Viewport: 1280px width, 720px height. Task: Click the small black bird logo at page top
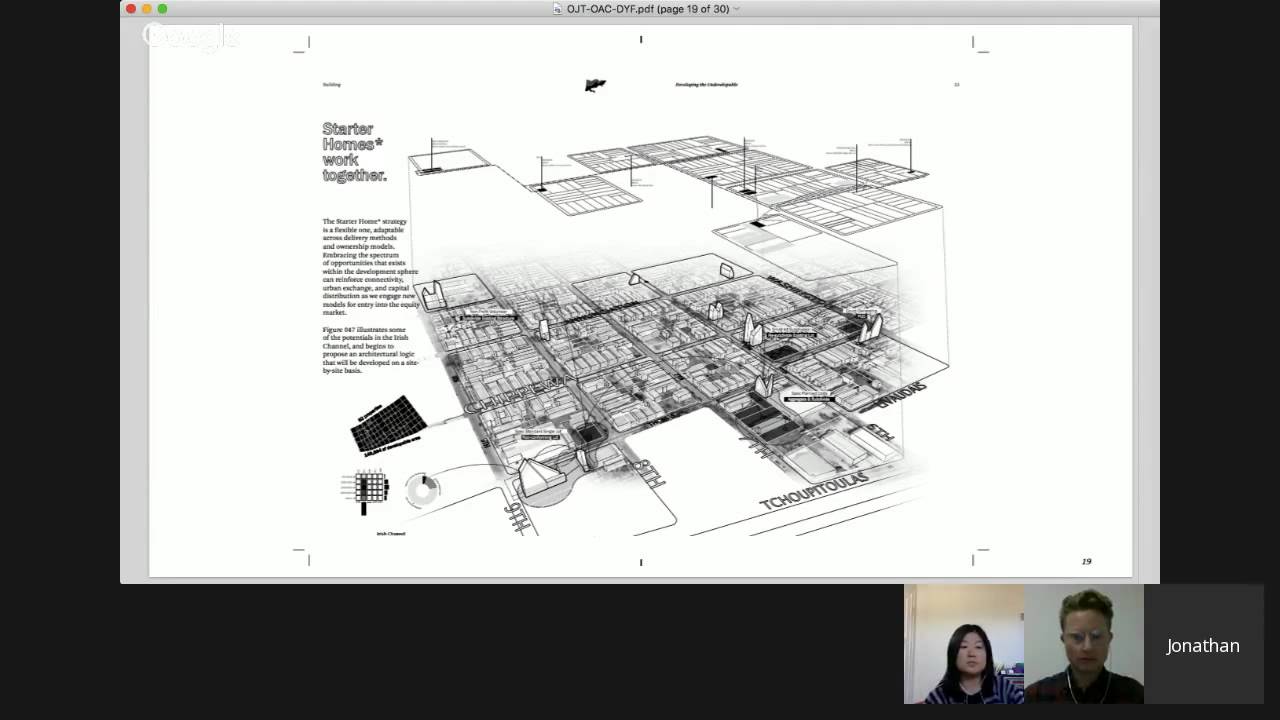[x=595, y=85]
